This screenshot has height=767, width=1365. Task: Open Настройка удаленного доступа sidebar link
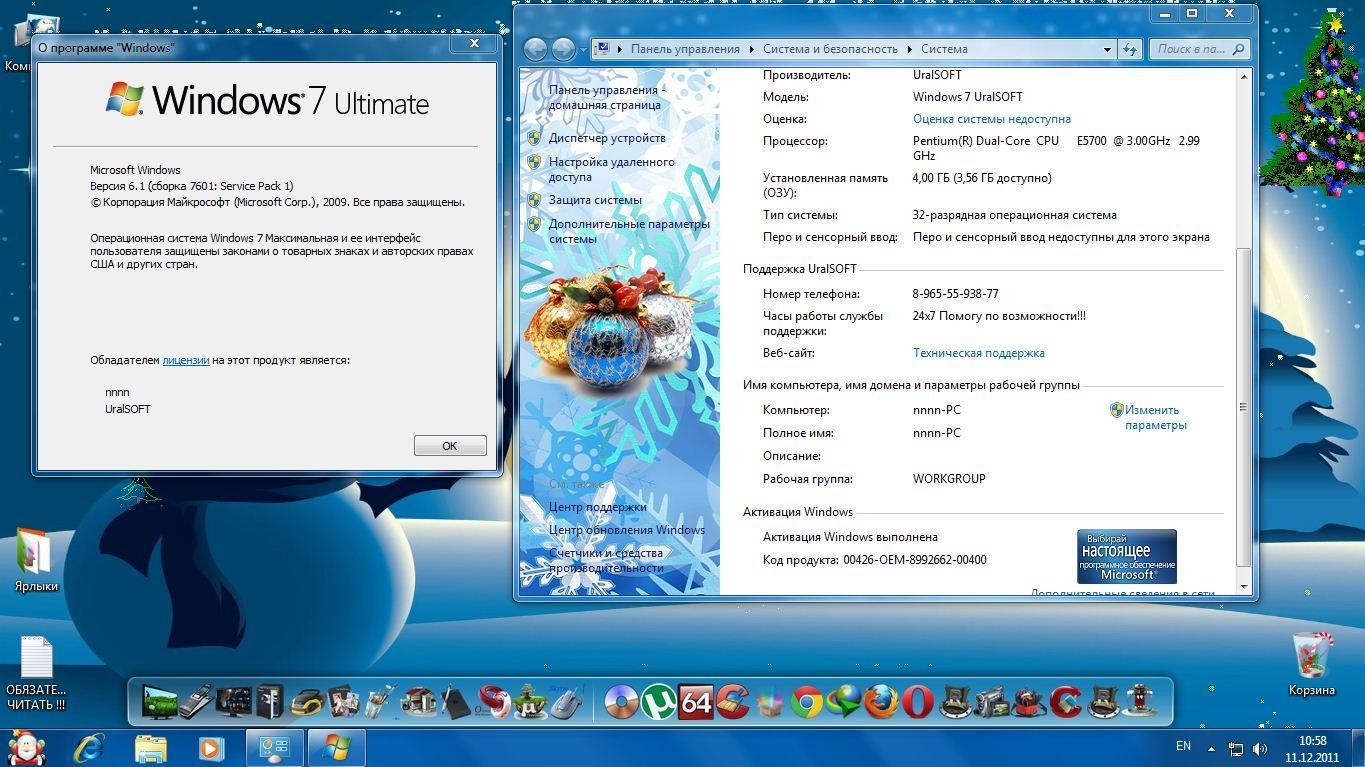(612, 169)
